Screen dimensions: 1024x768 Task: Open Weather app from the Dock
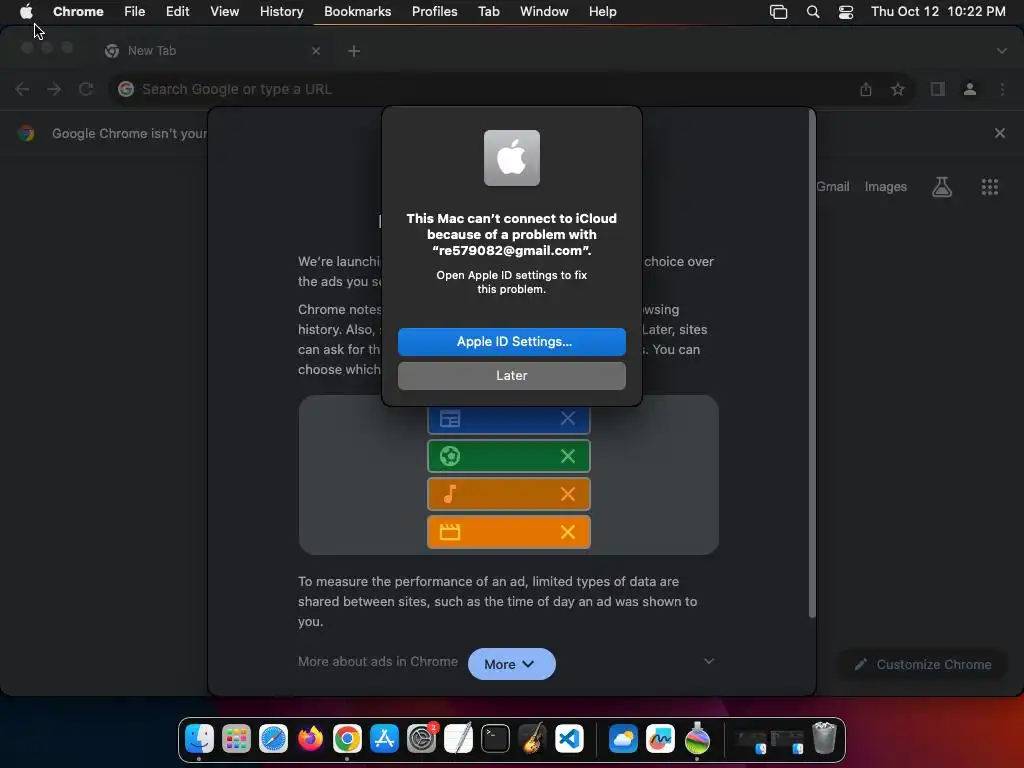(623, 739)
